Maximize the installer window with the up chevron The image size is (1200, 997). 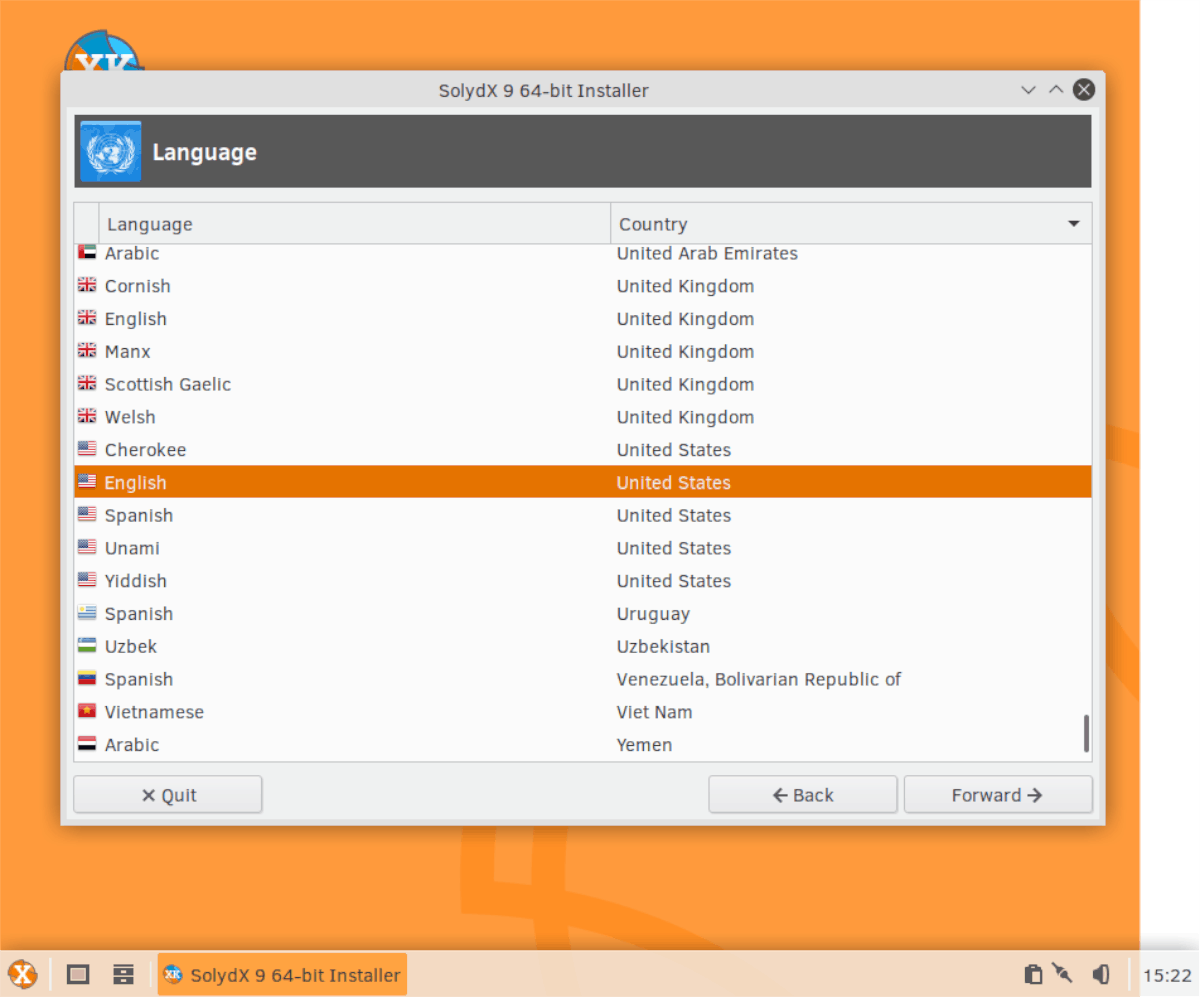click(x=1056, y=90)
